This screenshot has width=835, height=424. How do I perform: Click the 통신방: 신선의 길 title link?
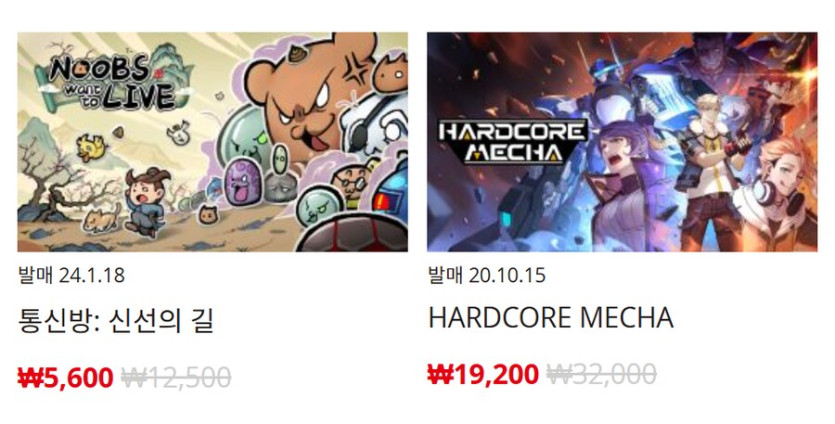116,321
